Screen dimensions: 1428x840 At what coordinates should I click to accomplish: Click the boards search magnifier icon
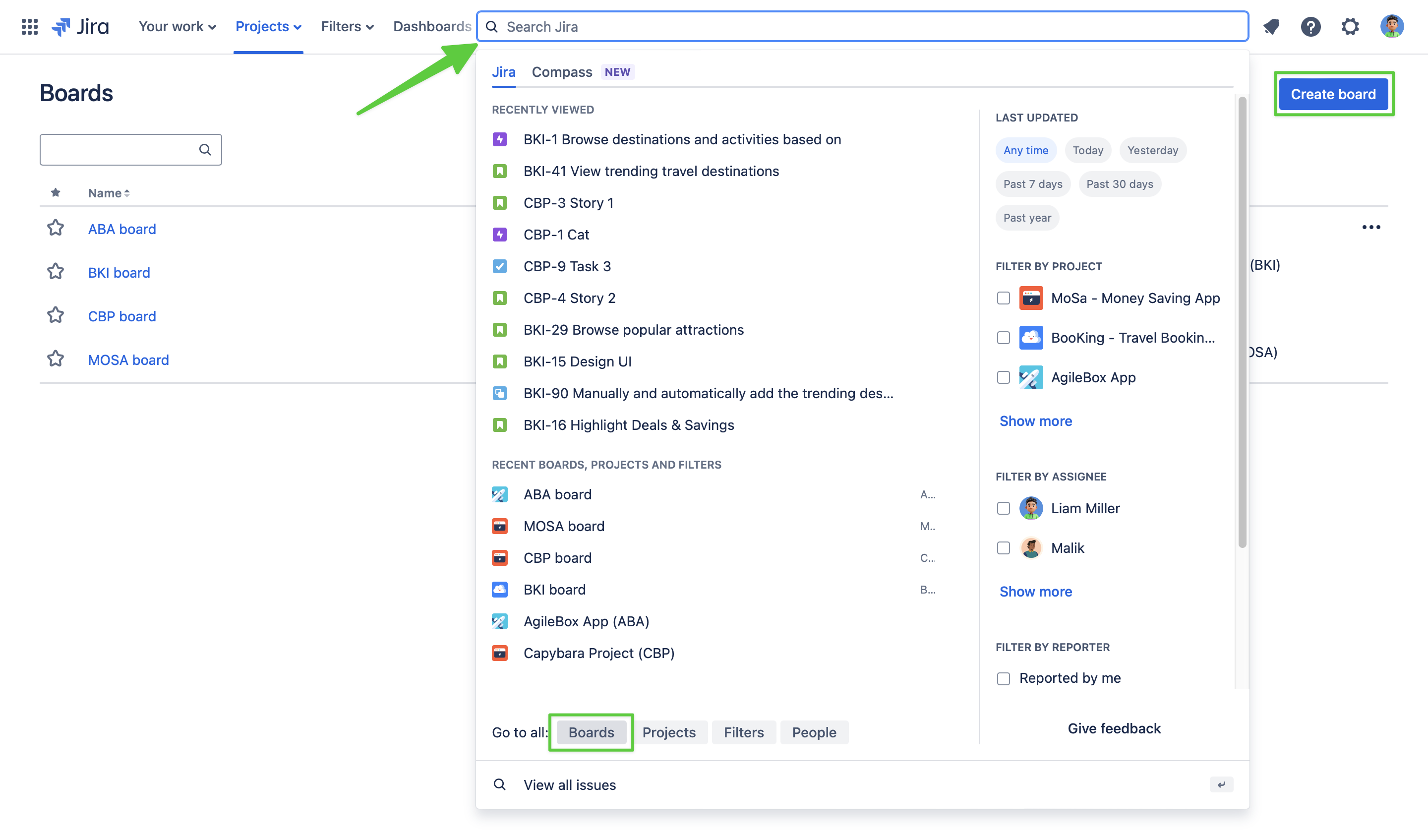click(x=205, y=150)
